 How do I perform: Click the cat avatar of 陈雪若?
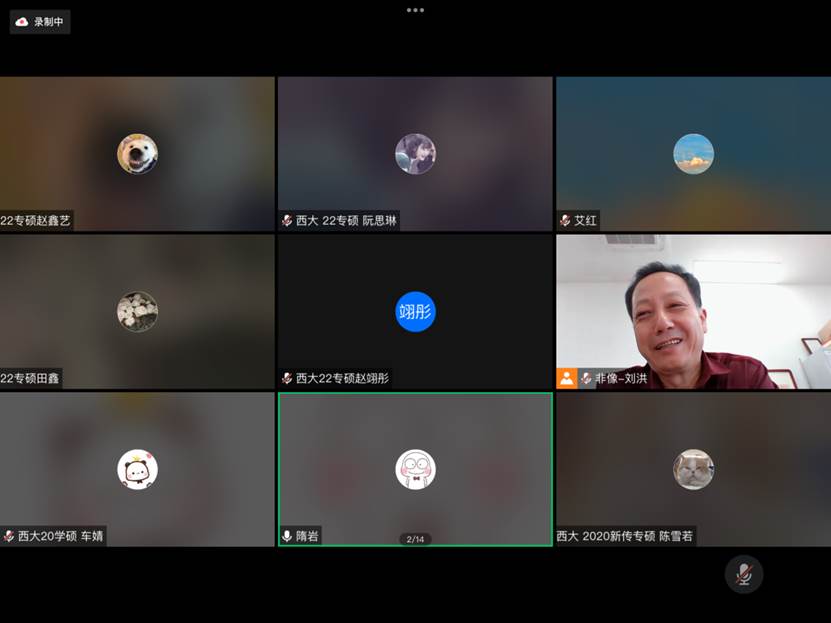click(x=693, y=469)
